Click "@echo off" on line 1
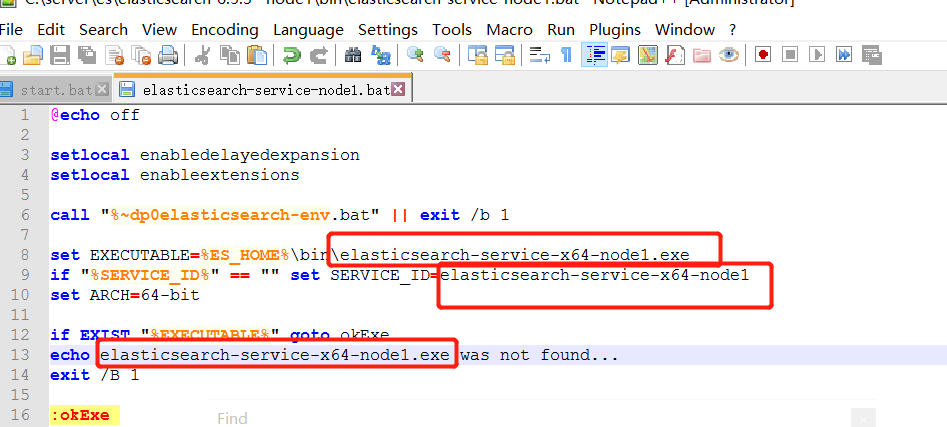 coord(95,115)
